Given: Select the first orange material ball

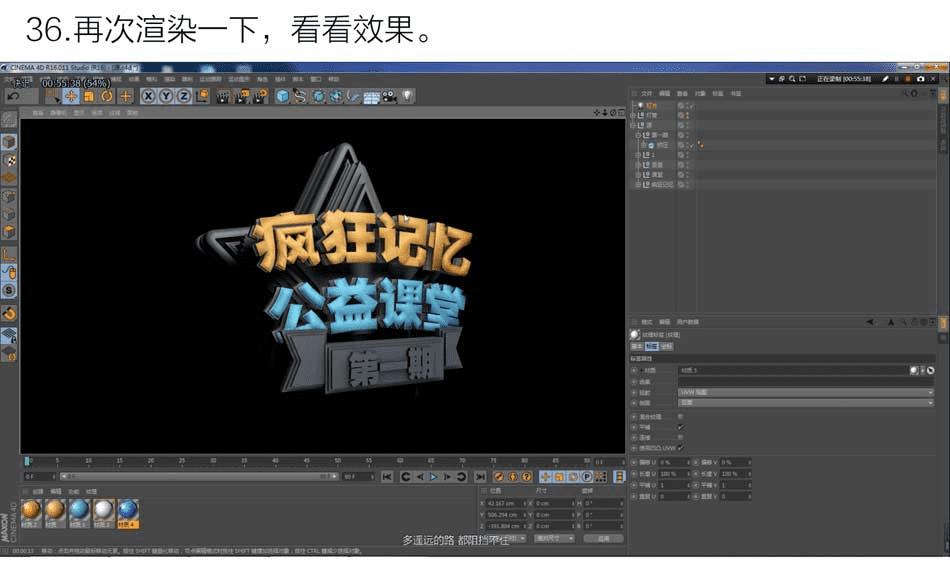Looking at the screenshot, I should point(31,510).
